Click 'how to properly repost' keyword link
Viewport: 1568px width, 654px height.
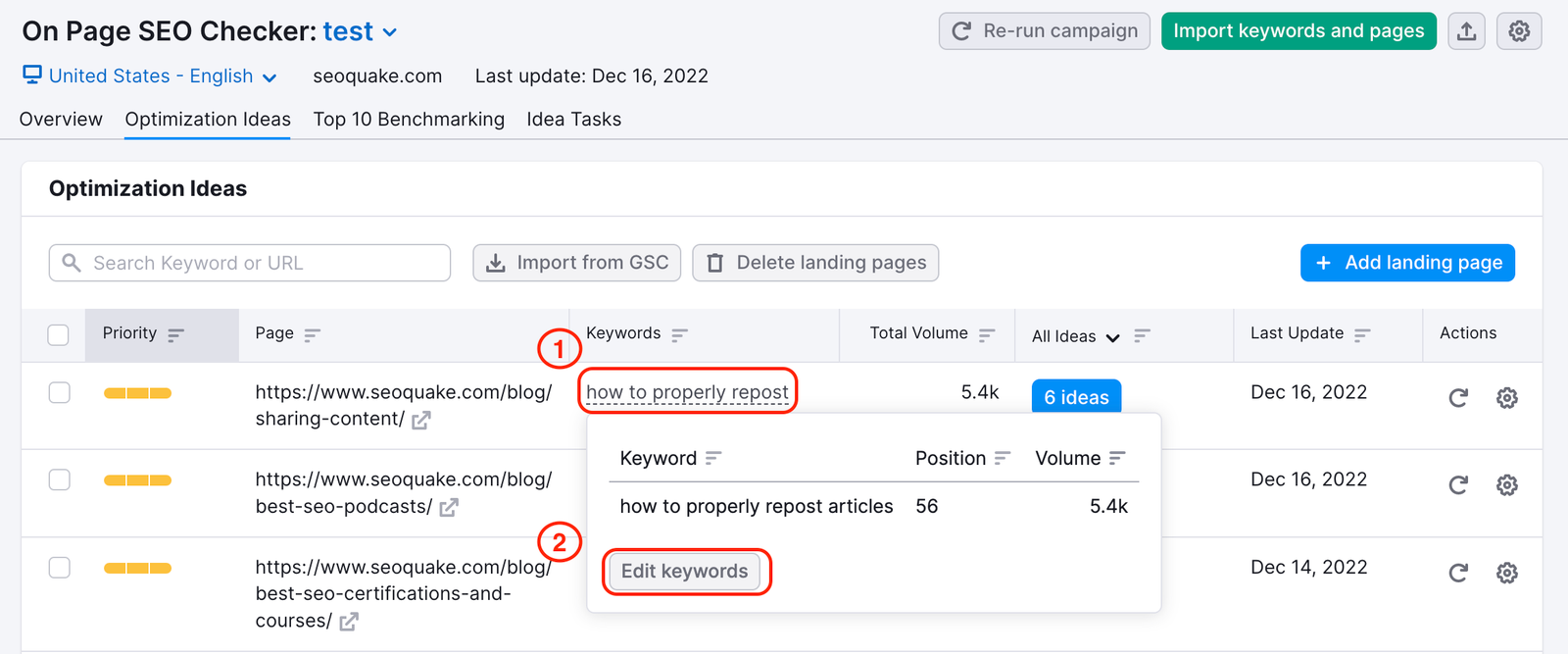point(687,392)
